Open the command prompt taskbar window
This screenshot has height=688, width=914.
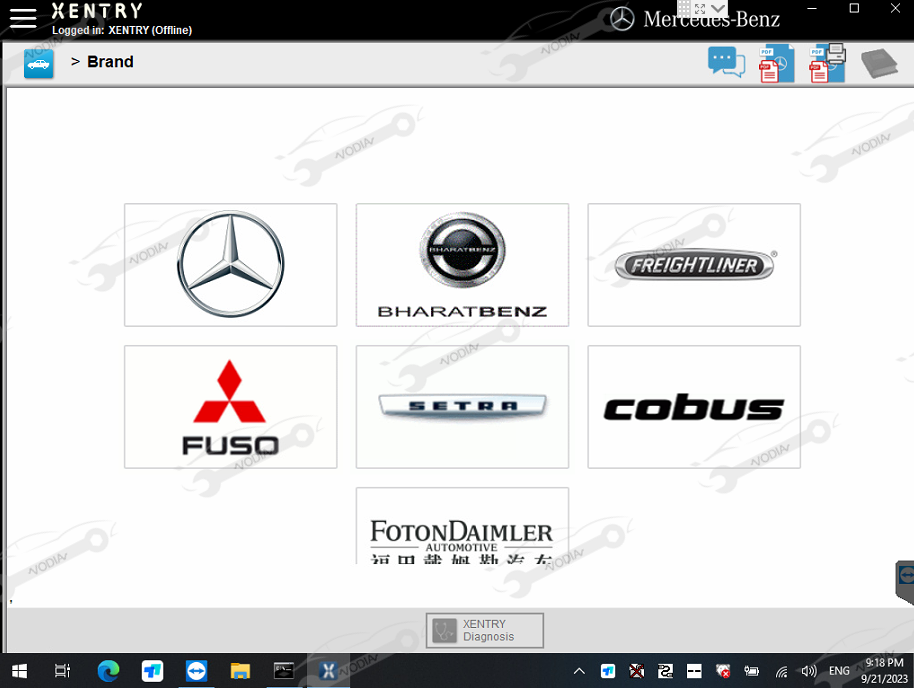[x=284, y=671]
